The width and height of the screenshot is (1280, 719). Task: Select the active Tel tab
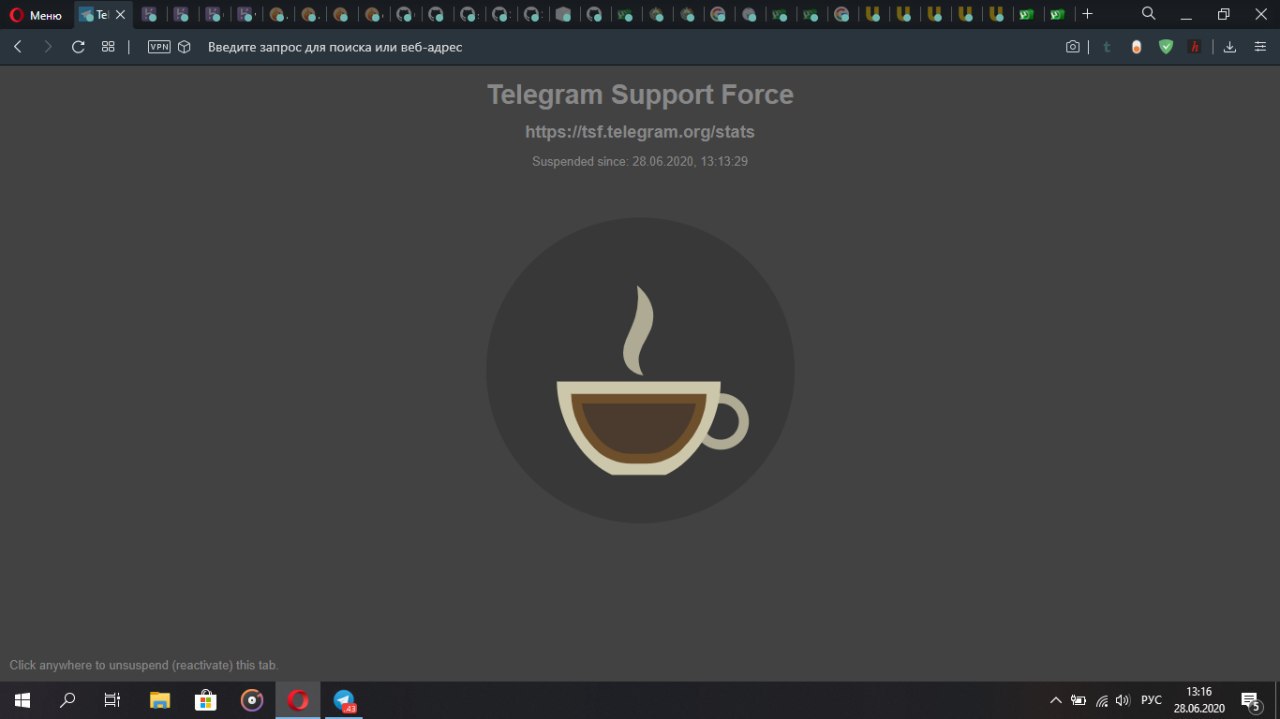103,15
